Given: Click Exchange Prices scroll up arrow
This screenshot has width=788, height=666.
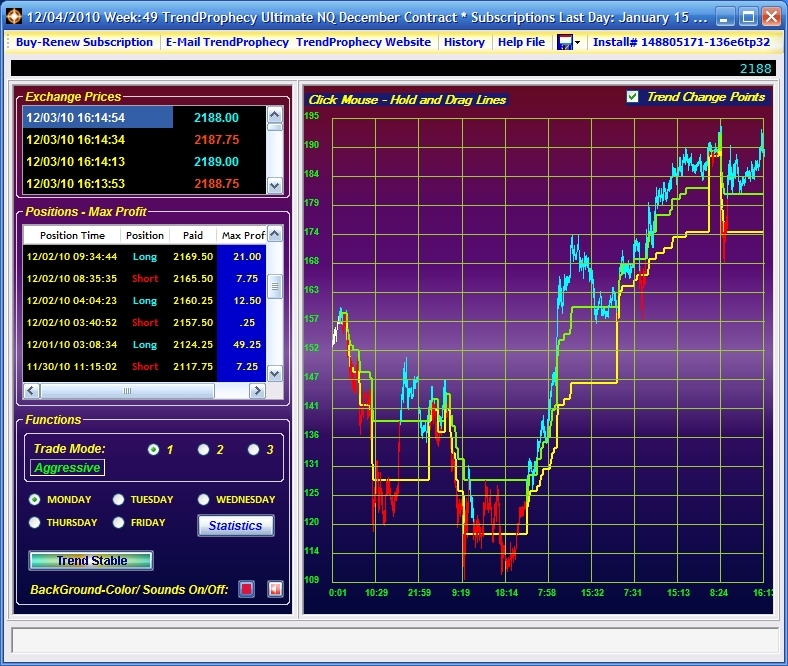Looking at the screenshot, I should [x=274, y=115].
